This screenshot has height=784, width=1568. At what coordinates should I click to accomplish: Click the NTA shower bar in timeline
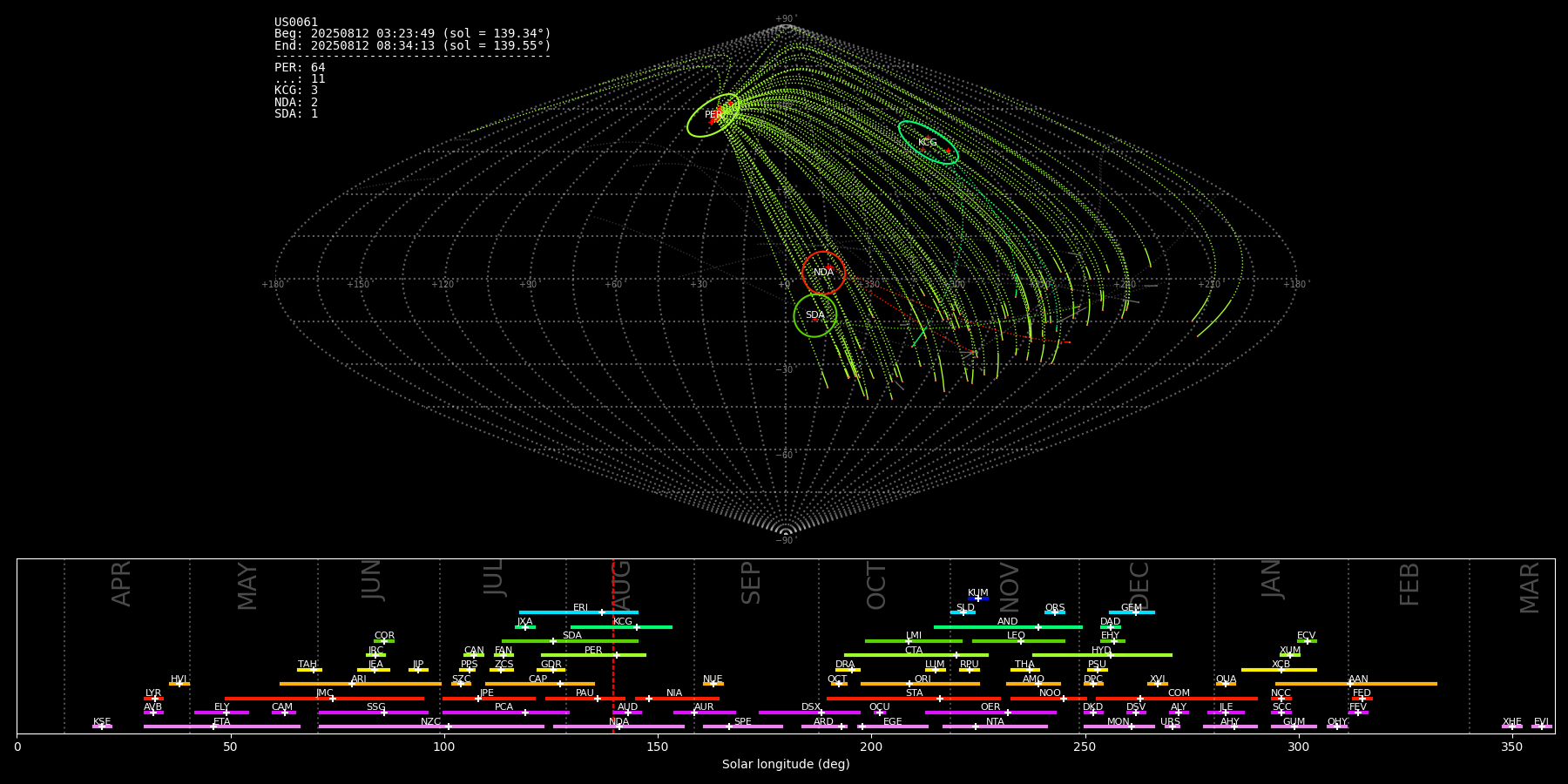(x=995, y=727)
